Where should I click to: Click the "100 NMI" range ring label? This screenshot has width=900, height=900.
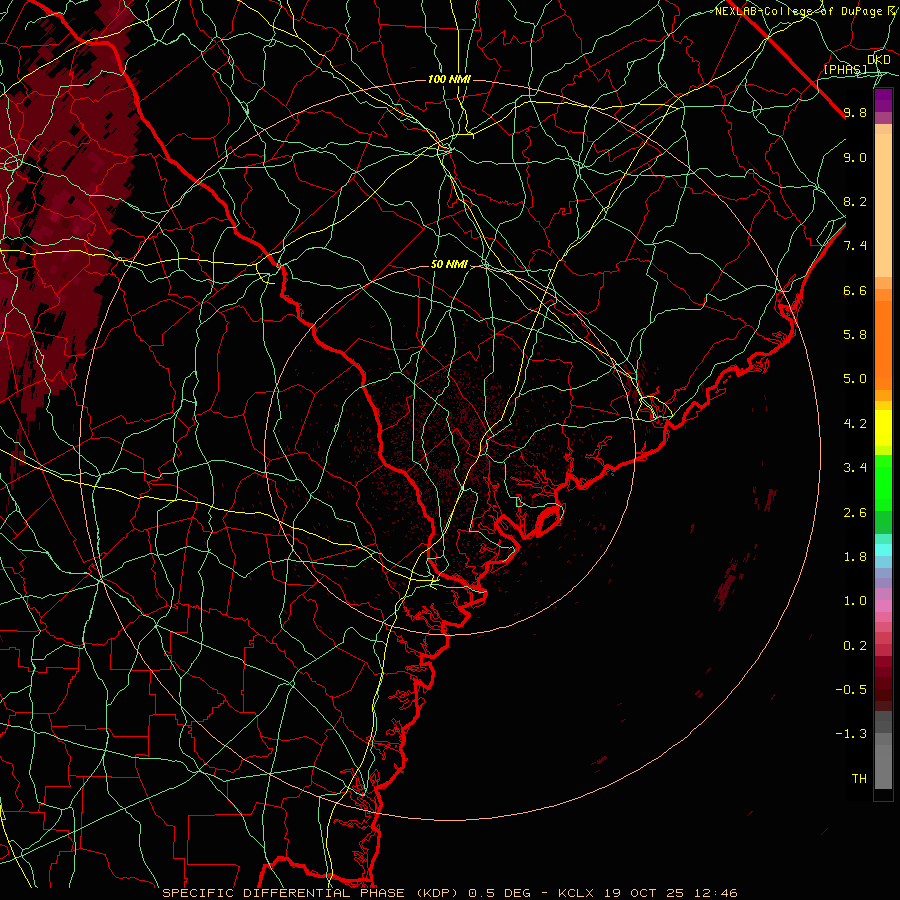coord(449,79)
